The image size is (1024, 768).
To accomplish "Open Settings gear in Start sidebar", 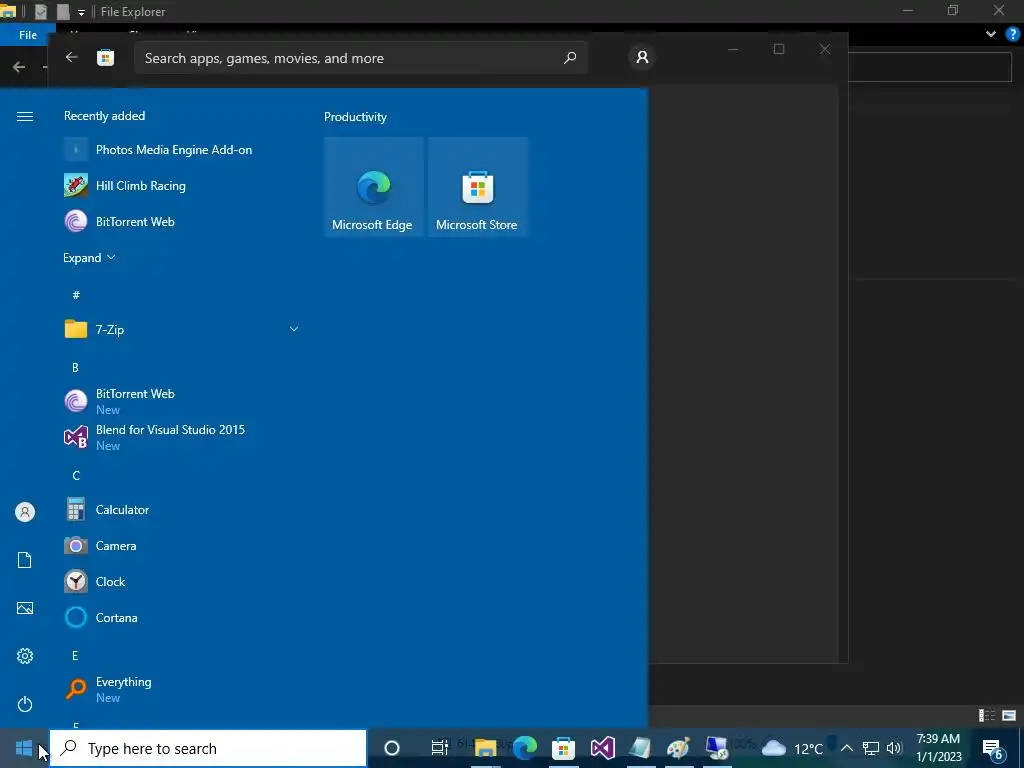I will tap(25, 656).
